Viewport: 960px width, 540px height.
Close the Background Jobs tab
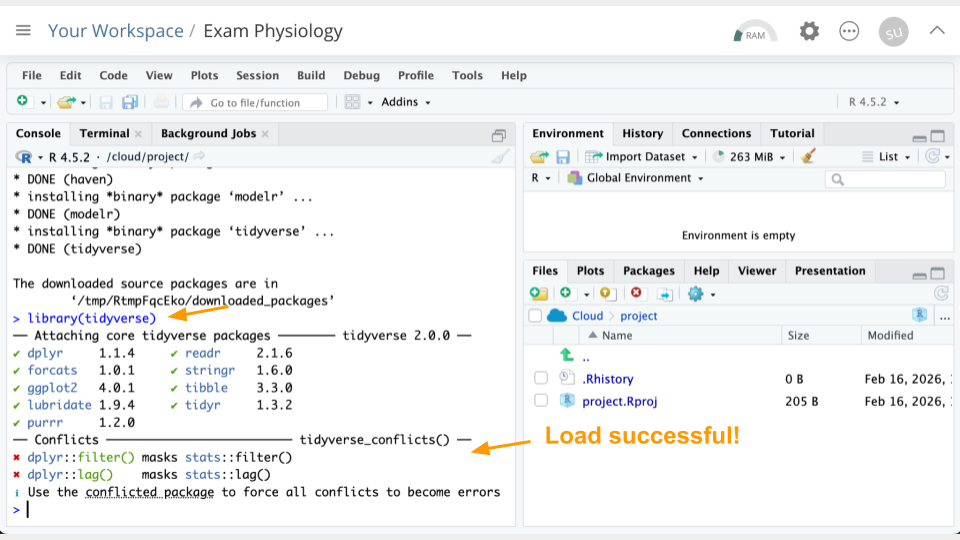pos(265,134)
